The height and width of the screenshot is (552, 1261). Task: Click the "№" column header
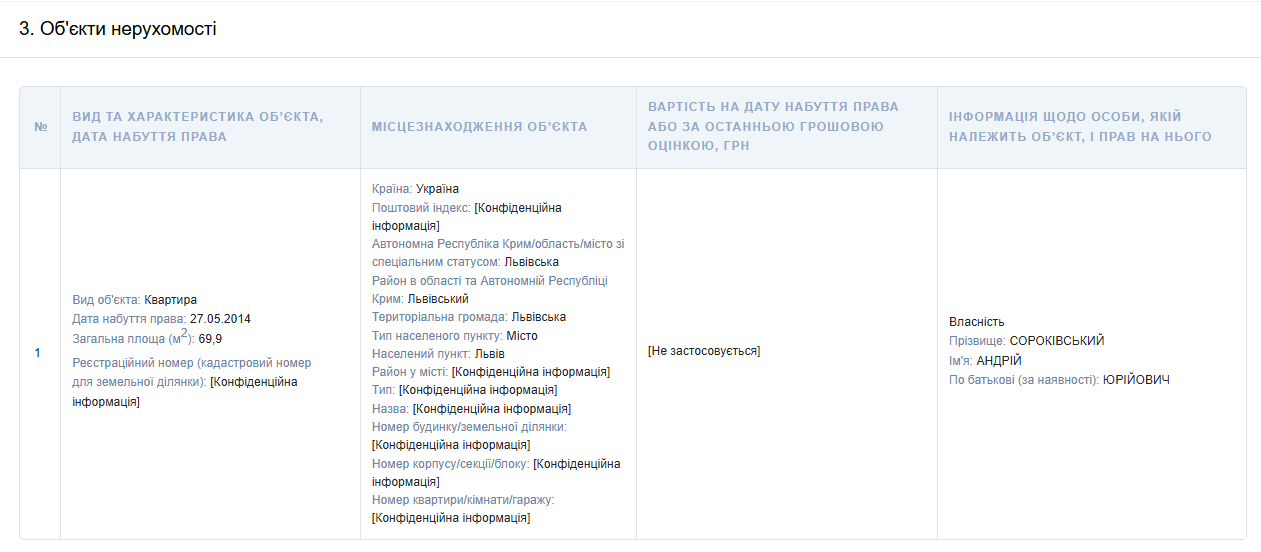point(41,127)
